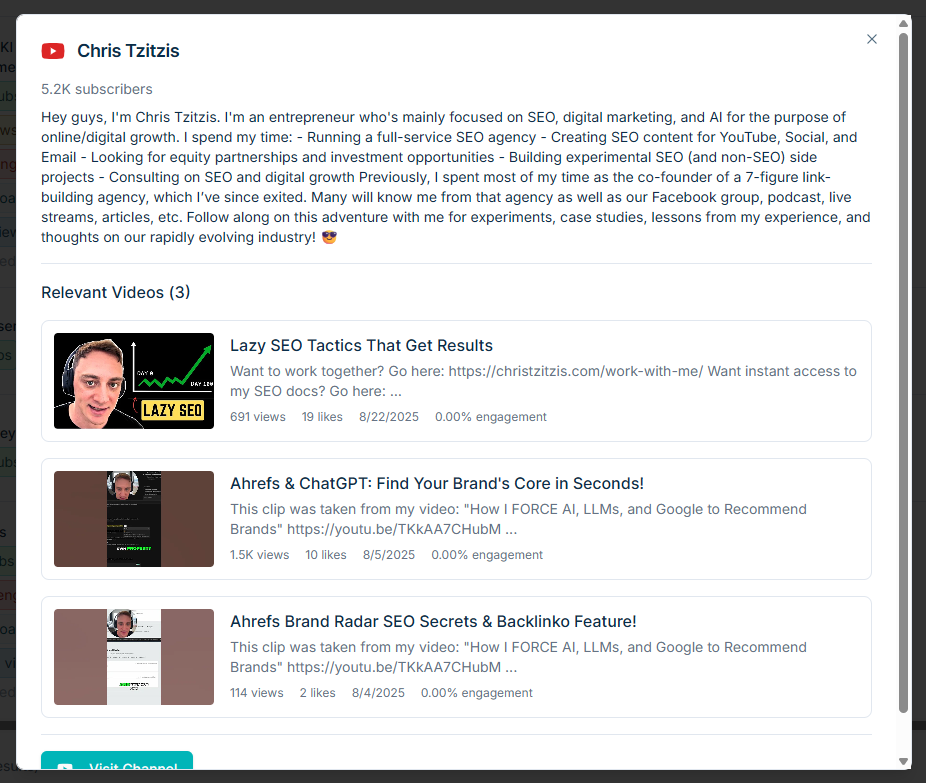Screen dimensions: 926x783
Task: Click the Ahrefs & ChatGPT video thumbnail
Action: (134, 519)
